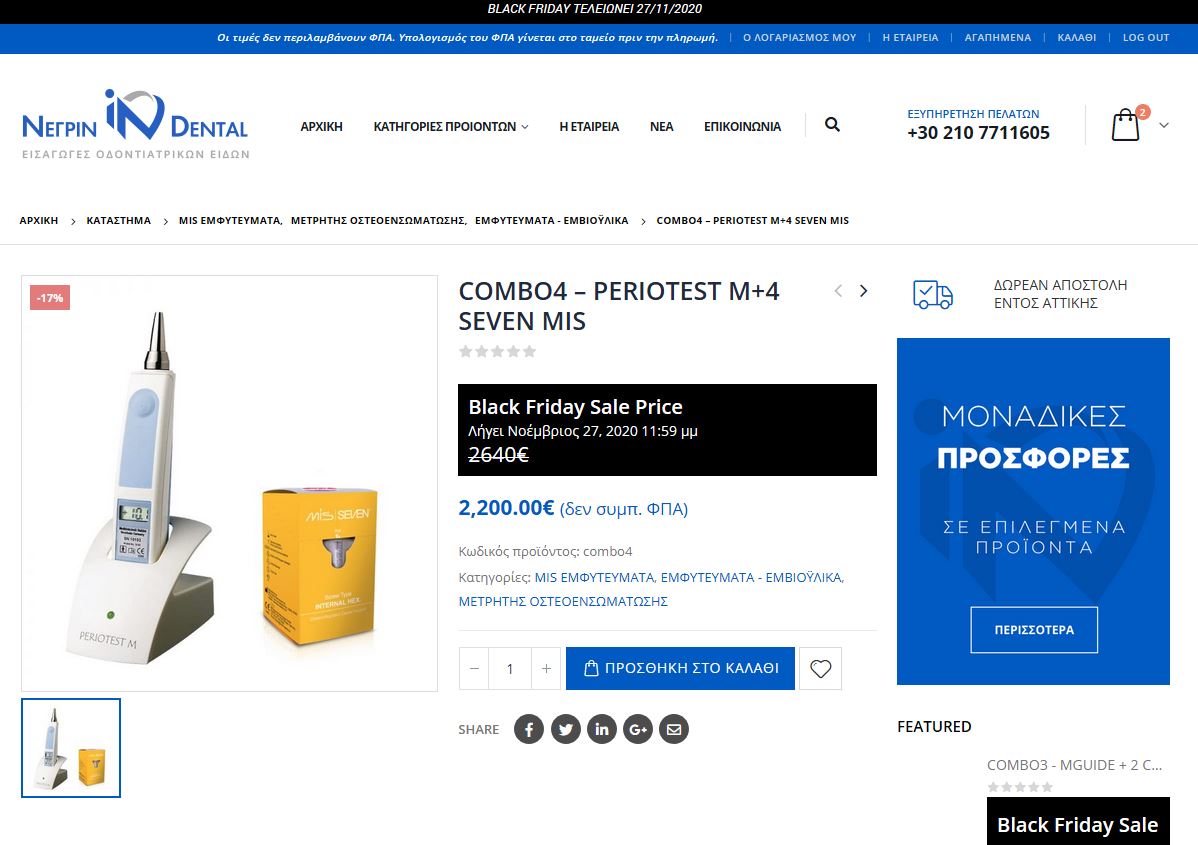
Task: Share product on Facebook
Action: coord(529,729)
